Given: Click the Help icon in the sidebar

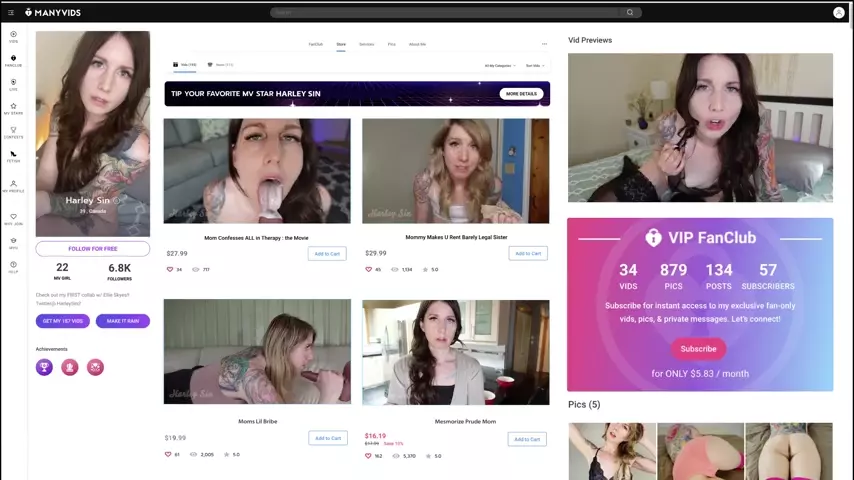Looking at the screenshot, I should [13, 267].
